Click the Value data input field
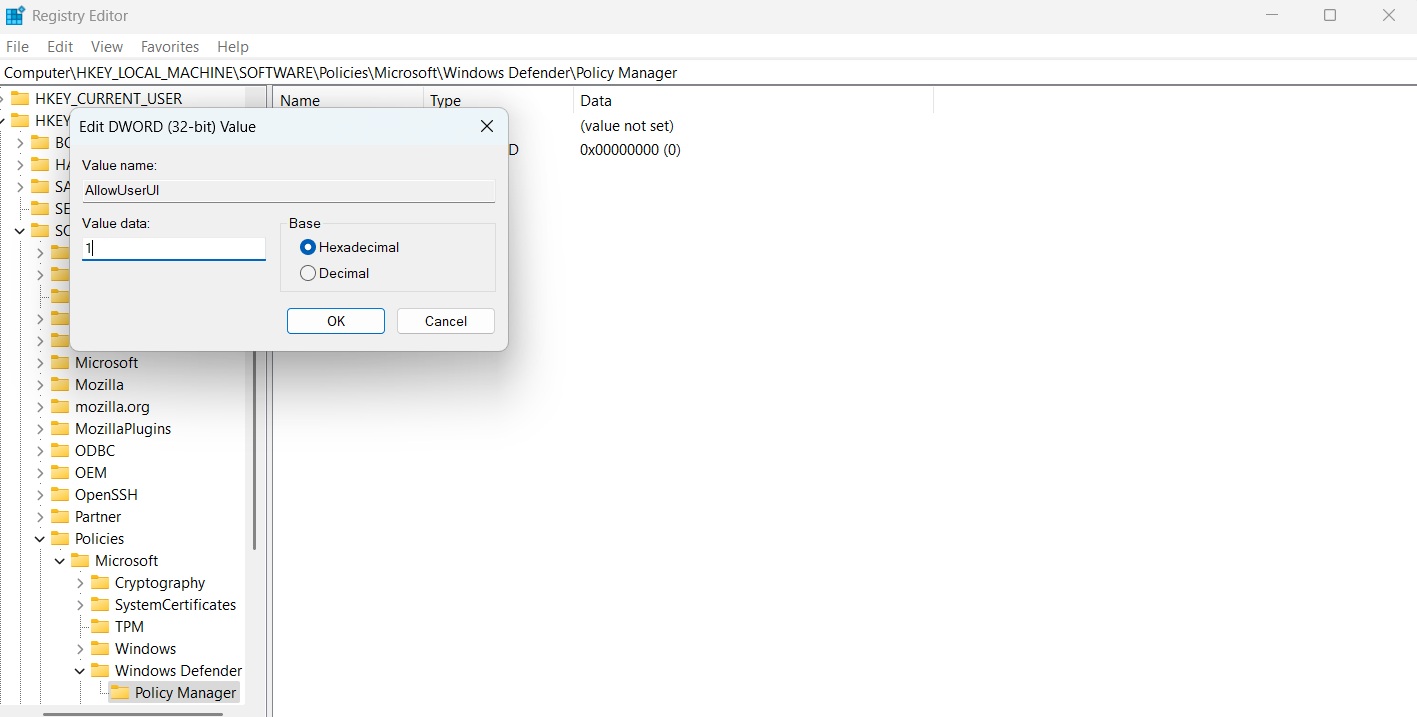 coord(174,248)
